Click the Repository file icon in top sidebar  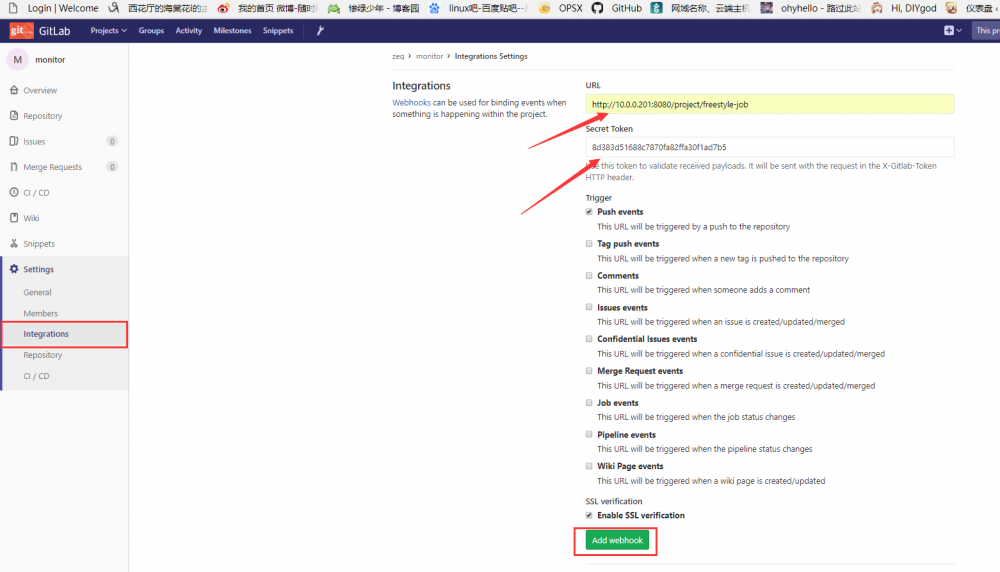coord(14,115)
